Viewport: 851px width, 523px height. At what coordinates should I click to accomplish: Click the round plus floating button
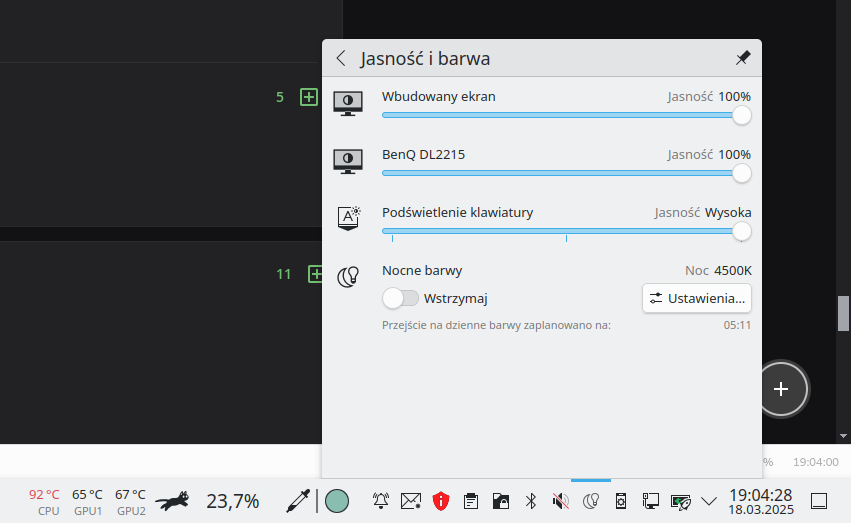781,389
